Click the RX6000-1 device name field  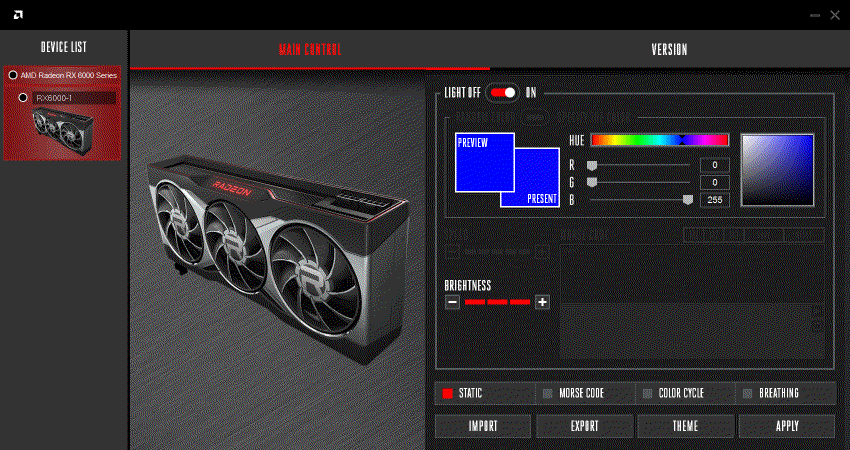74,98
